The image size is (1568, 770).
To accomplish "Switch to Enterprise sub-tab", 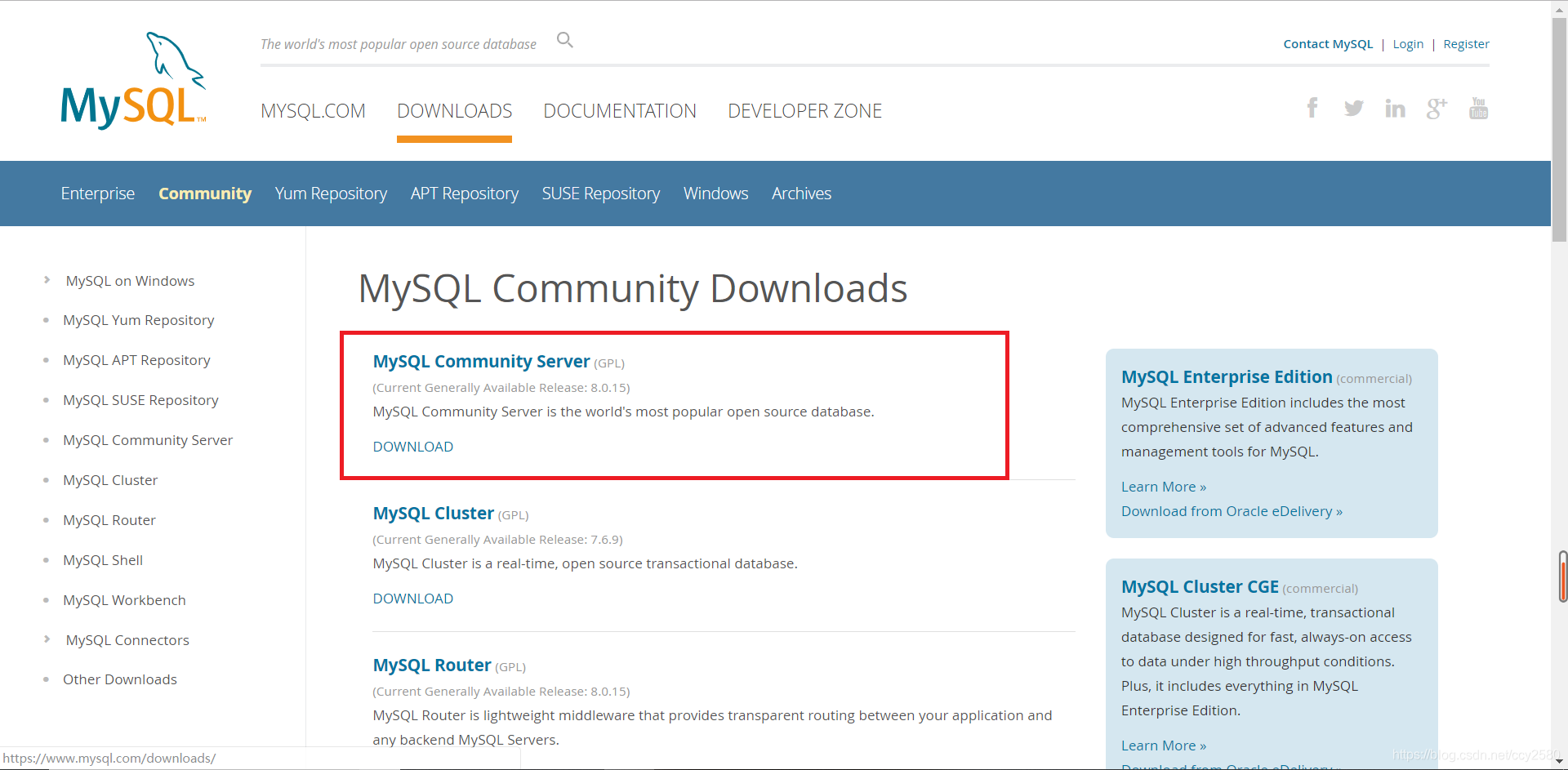I will coord(98,194).
